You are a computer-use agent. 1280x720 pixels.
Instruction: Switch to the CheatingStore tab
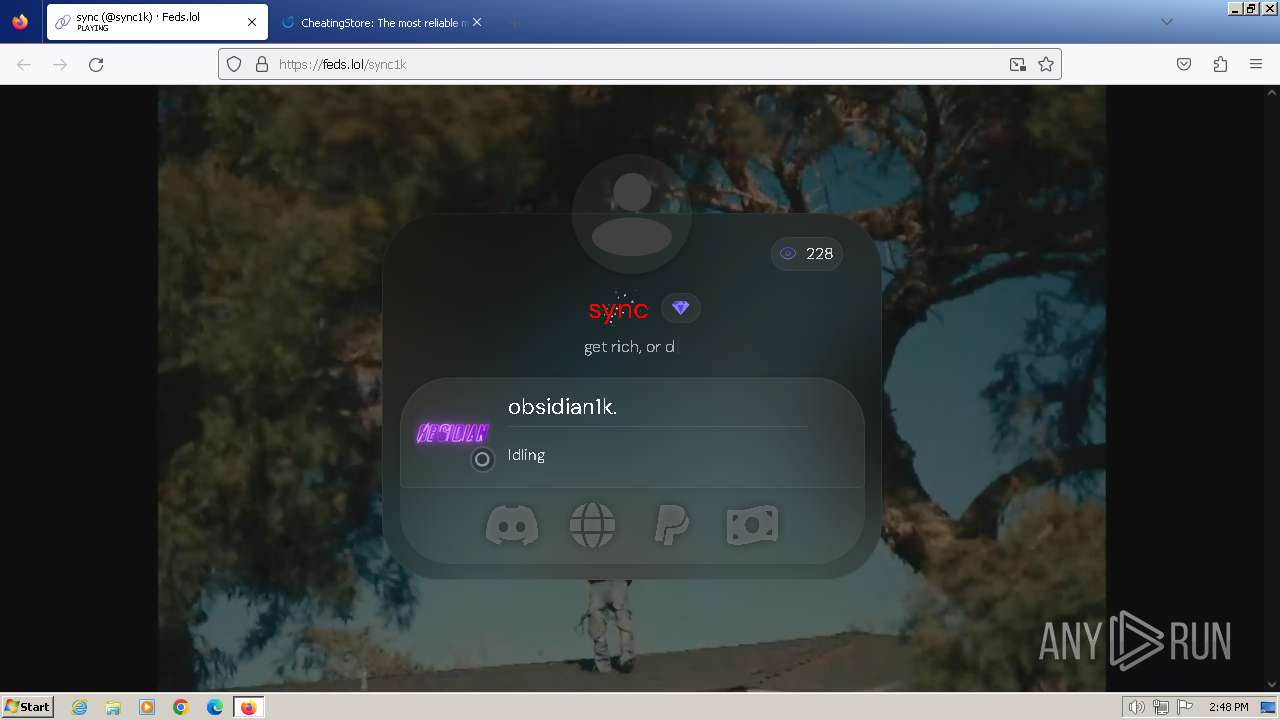coord(380,22)
